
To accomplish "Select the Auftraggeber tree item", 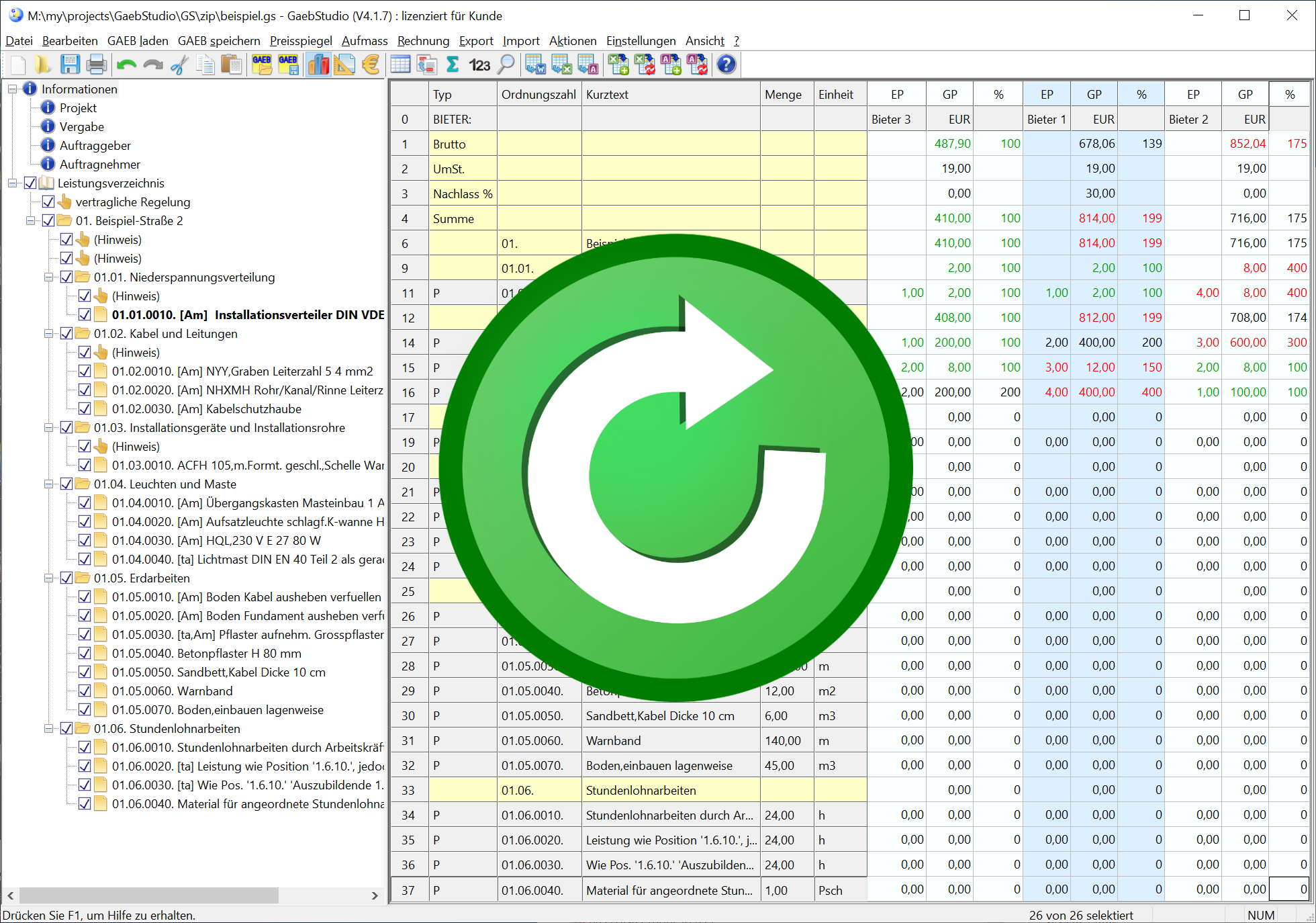I will click(x=95, y=145).
